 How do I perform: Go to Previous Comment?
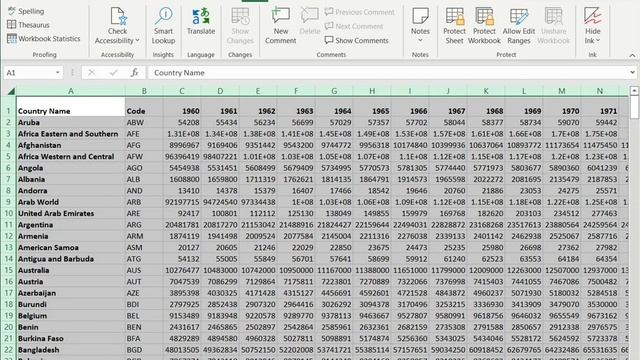360,12
